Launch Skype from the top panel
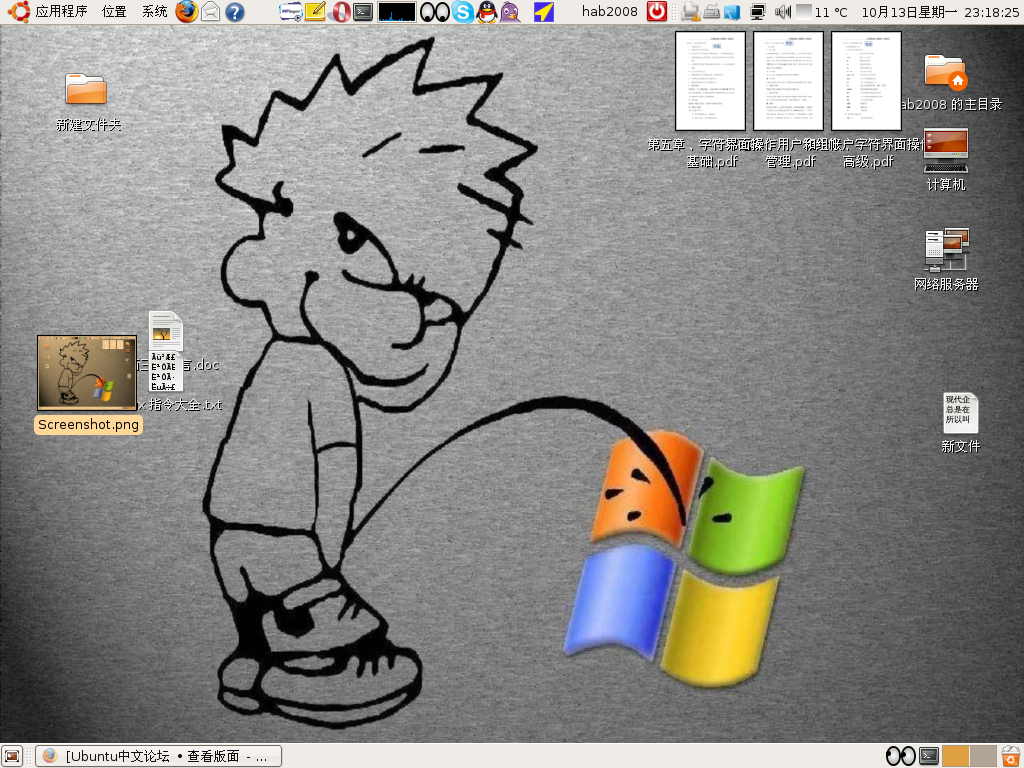 pos(463,12)
